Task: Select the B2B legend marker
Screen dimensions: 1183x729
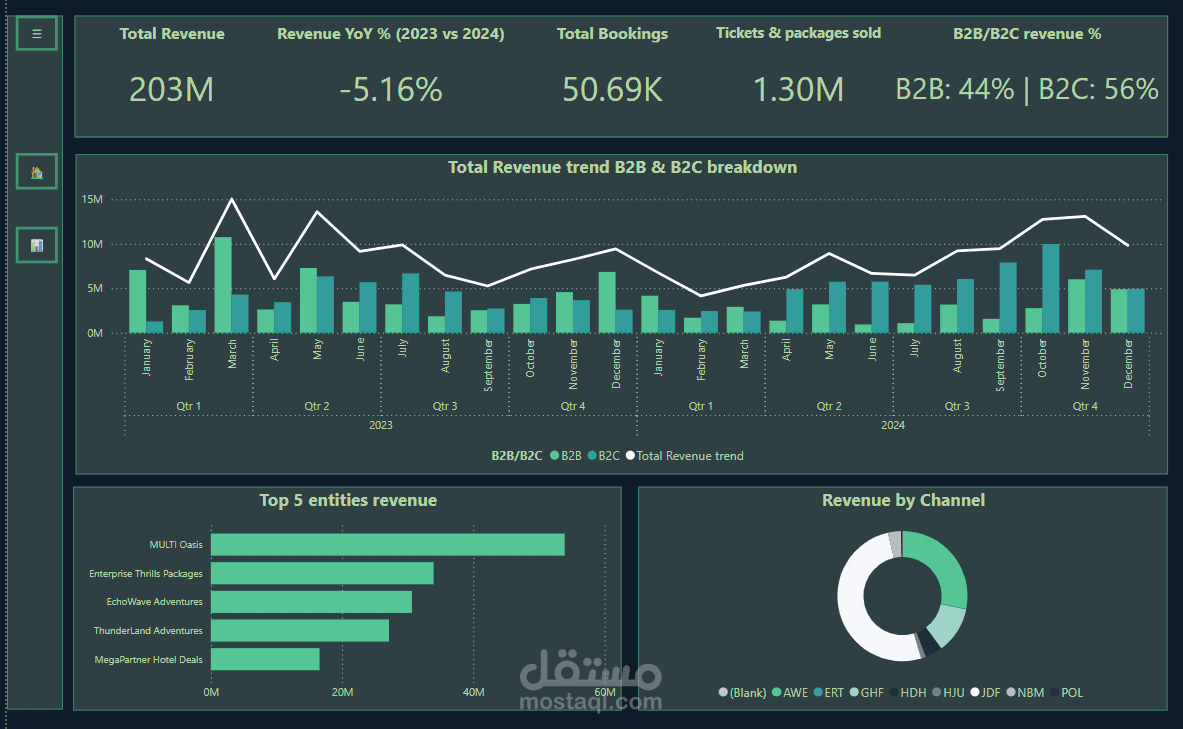Action: pos(555,456)
